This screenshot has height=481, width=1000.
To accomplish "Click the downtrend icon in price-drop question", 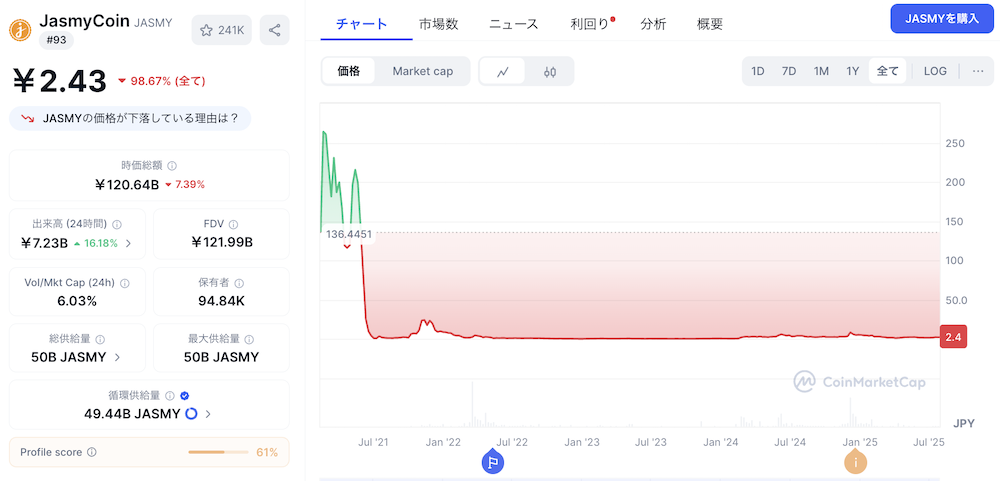I will click(27, 118).
